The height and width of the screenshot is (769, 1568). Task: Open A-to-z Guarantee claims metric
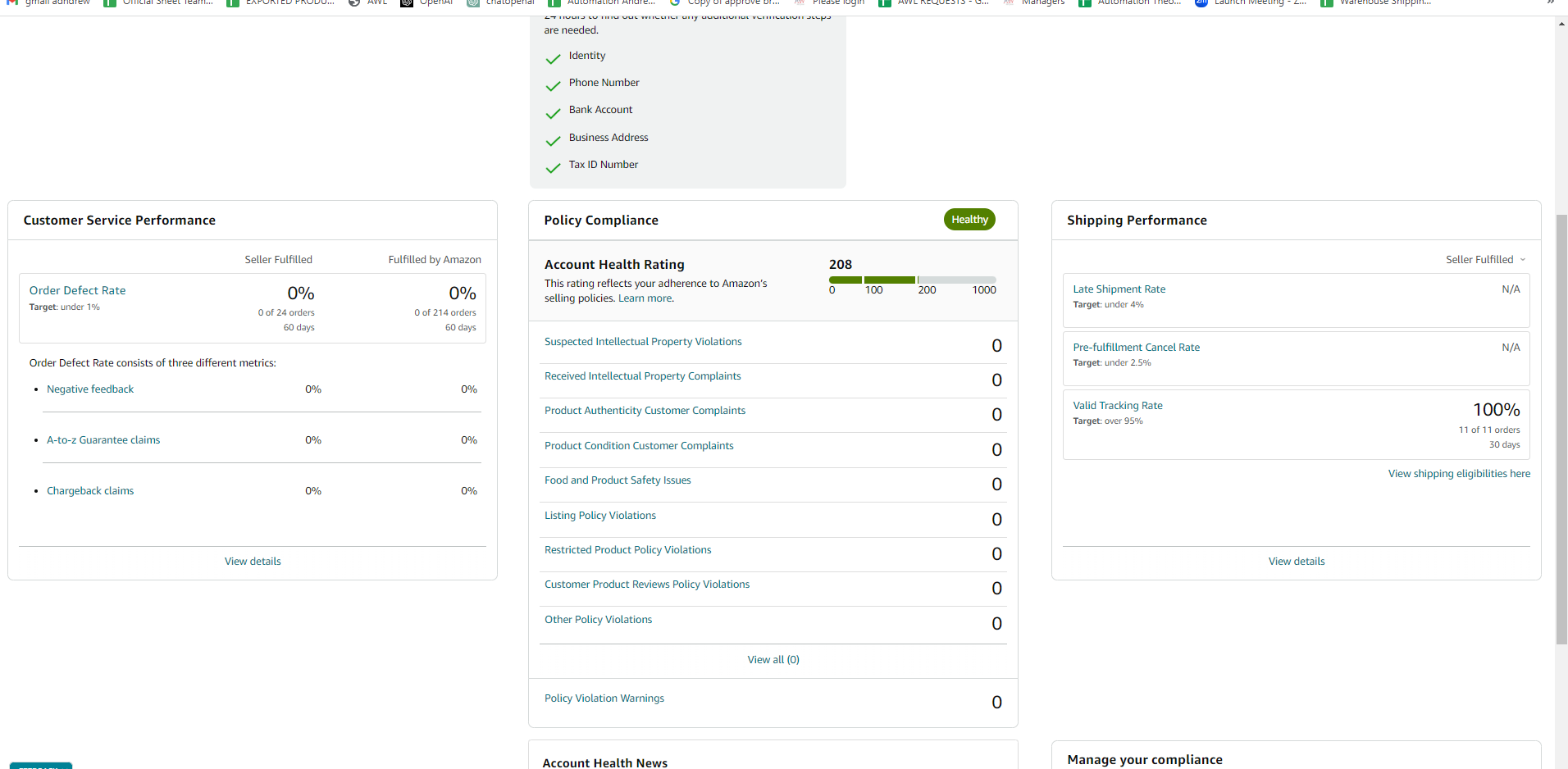tap(103, 440)
